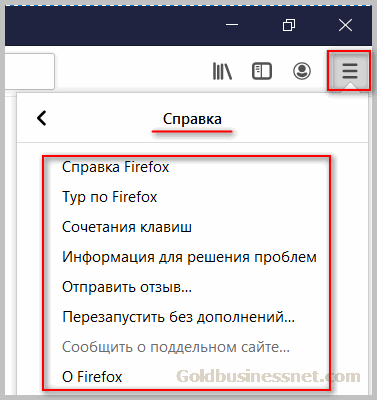Viewport: 377px width, 400px height.
Task: Close the Firefox window
Action: click(x=345, y=25)
